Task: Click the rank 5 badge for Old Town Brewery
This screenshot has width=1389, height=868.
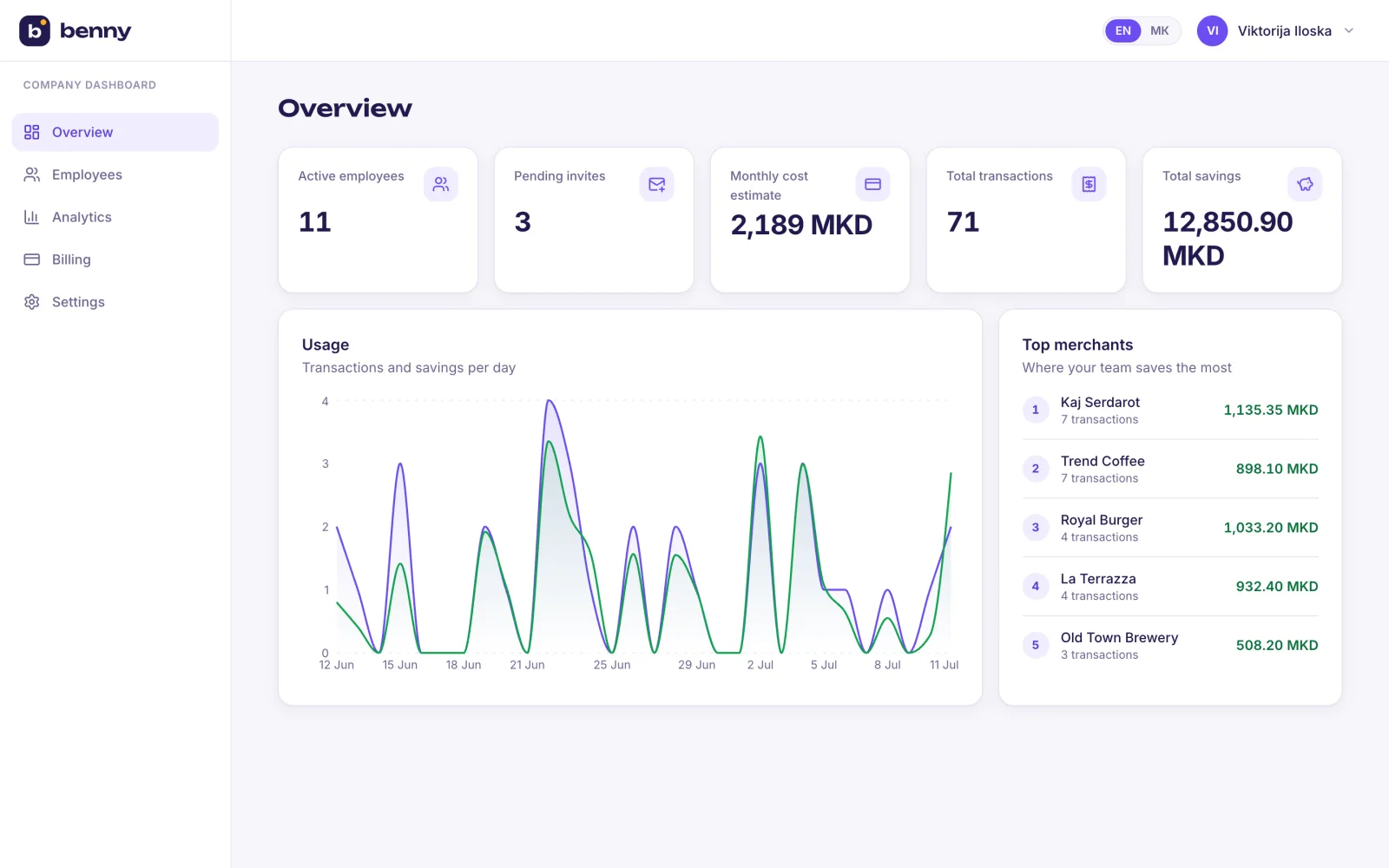Action: coord(1036,645)
